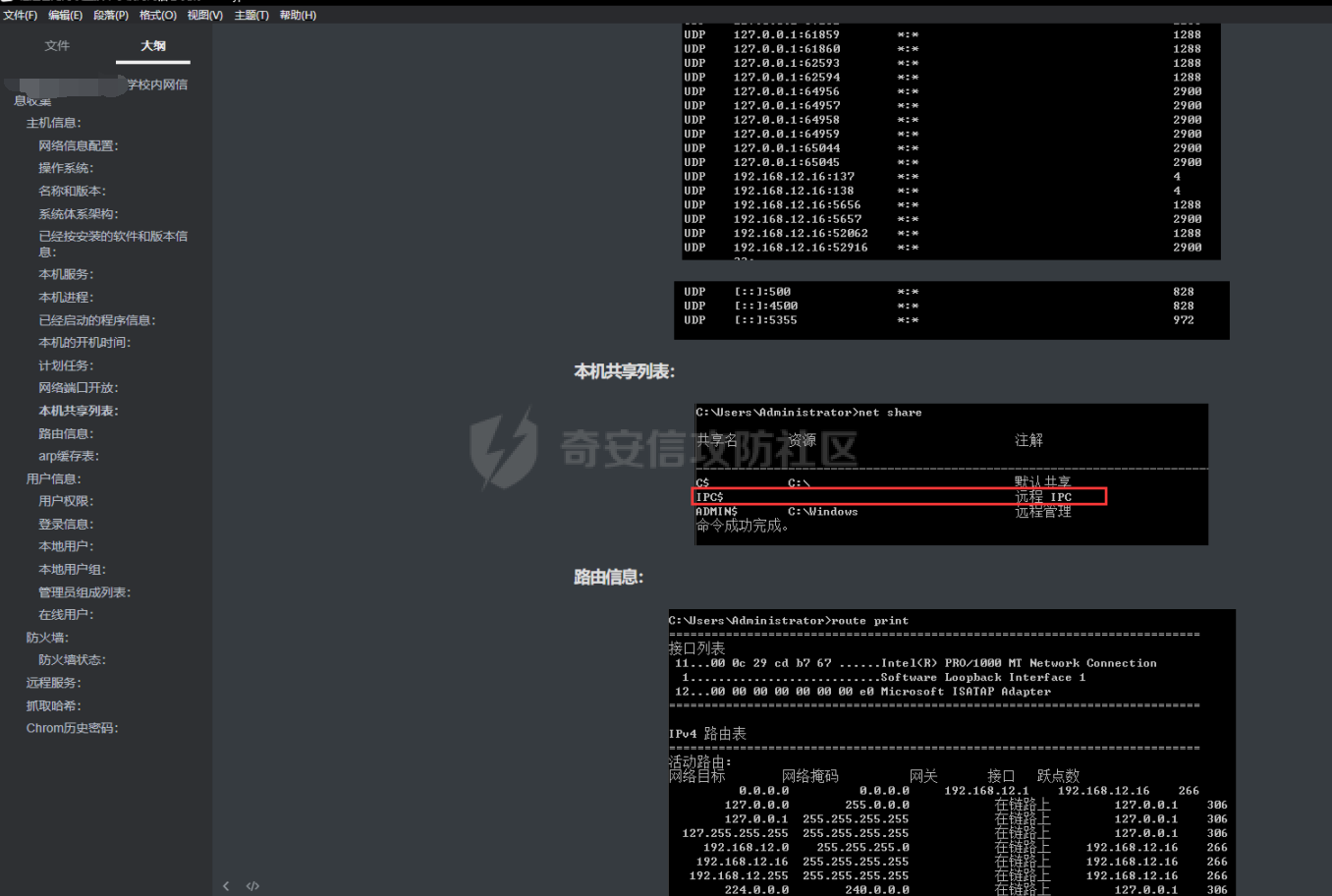1332x896 pixels.
Task: Go to outline heading 已经启动的程序信息
Action: [x=97, y=320]
